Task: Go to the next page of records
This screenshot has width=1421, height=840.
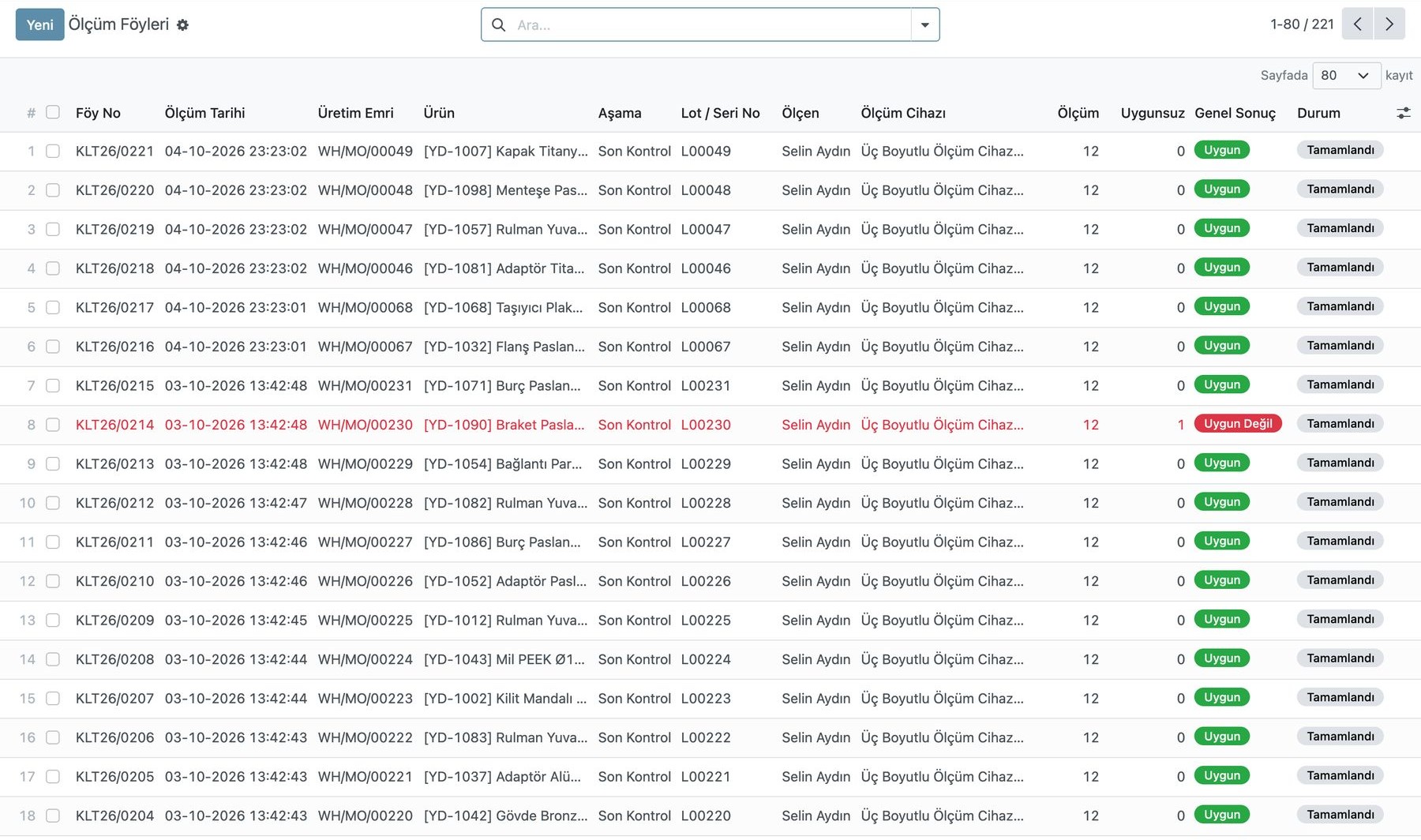Action: [1389, 24]
